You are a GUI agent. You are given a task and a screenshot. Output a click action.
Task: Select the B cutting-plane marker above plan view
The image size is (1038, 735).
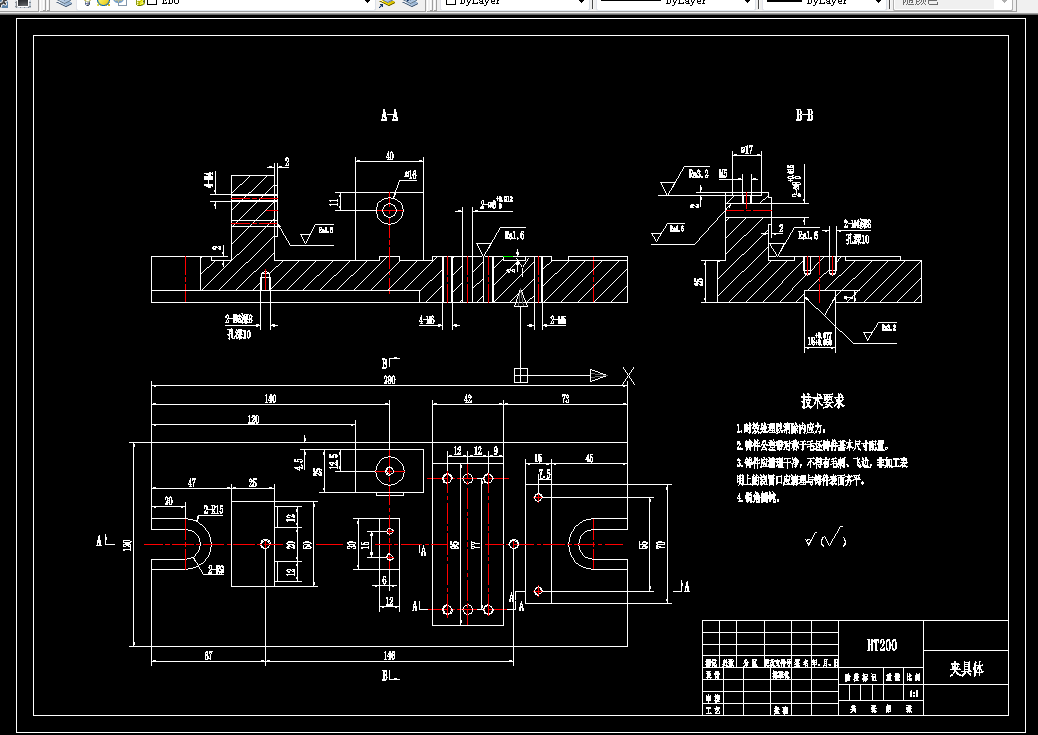390,363
